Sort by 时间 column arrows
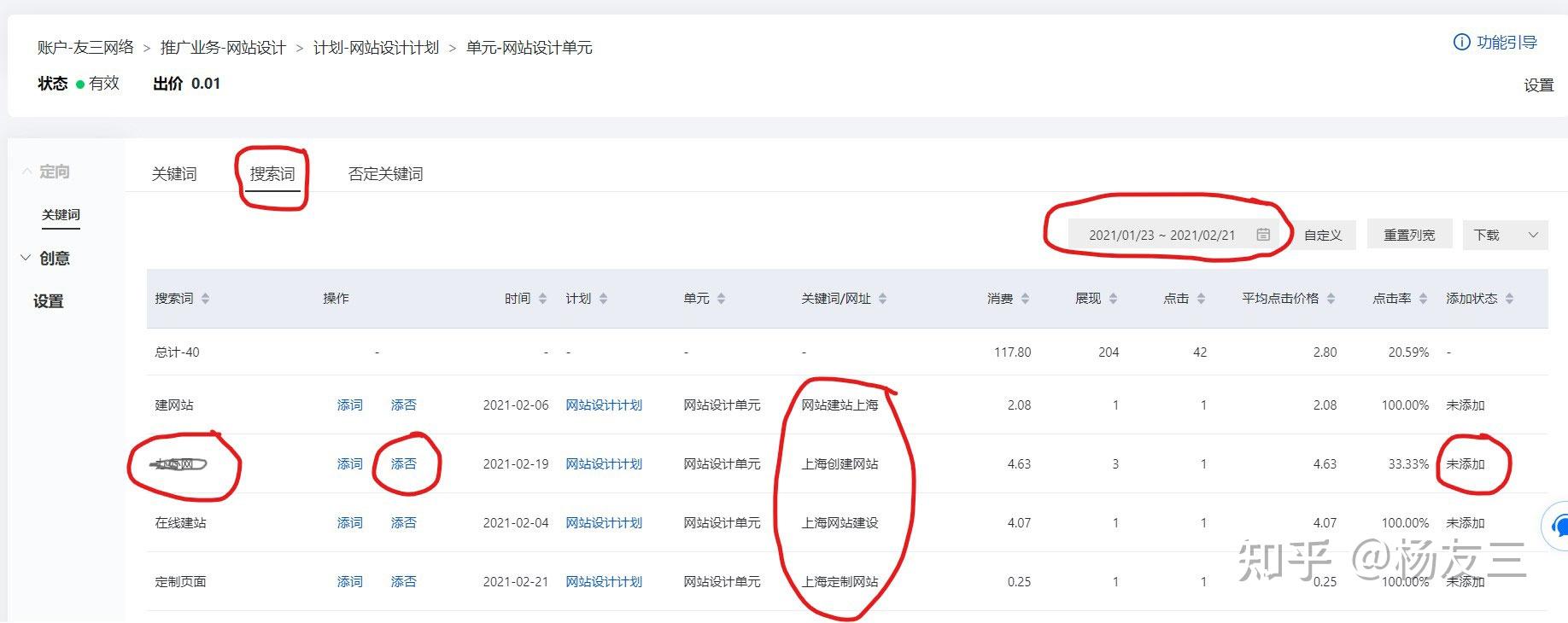Image resolution: width=1568 pixels, height=623 pixels. tap(541, 299)
